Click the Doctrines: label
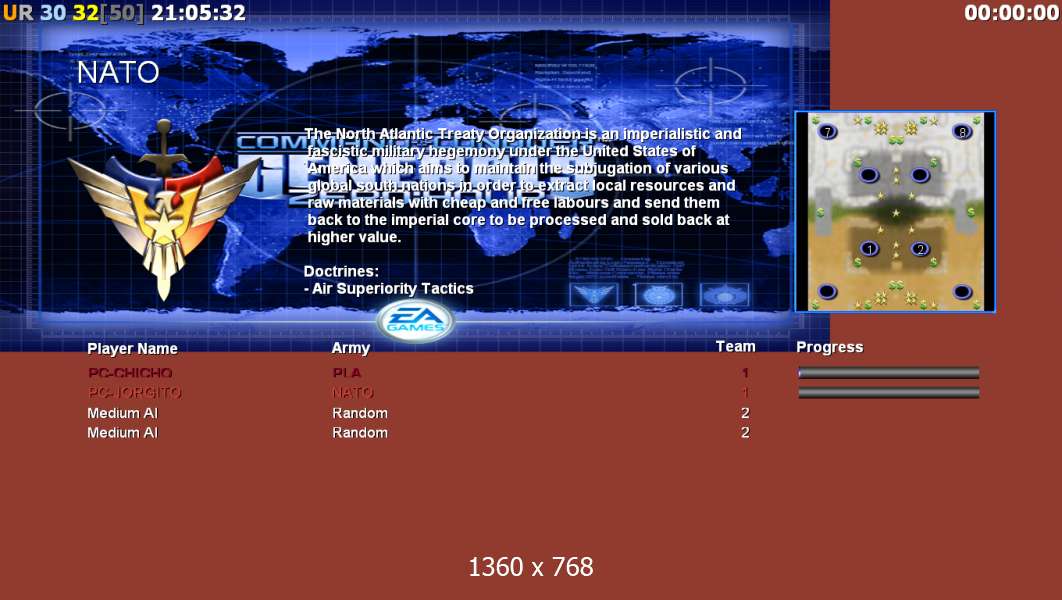Screen dimensions: 1062x600 click(x=341, y=271)
